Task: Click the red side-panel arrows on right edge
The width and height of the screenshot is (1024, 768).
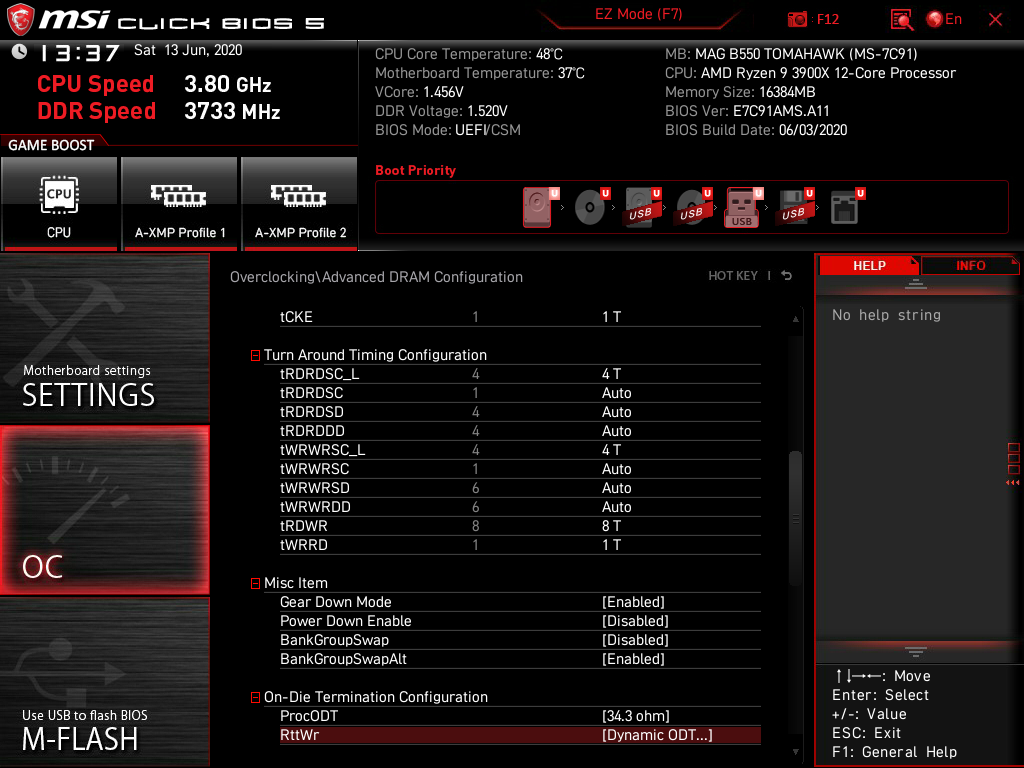Action: pyautogui.click(x=1013, y=483)
